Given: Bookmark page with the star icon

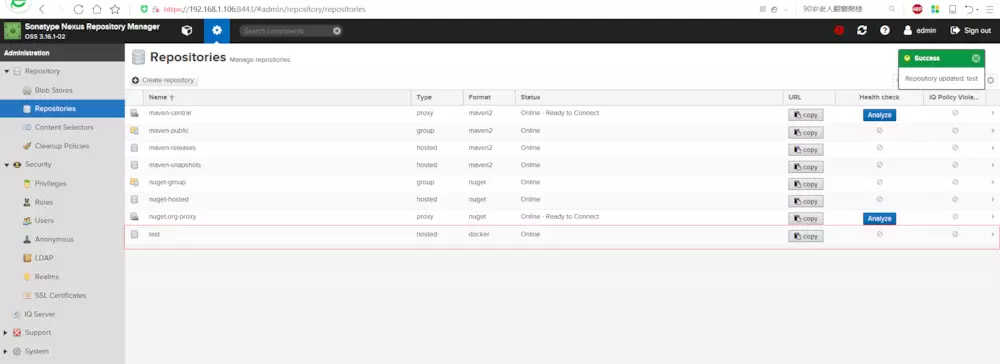Looking at the screenshot, I should pyautogui.click(x=115, y=10).
